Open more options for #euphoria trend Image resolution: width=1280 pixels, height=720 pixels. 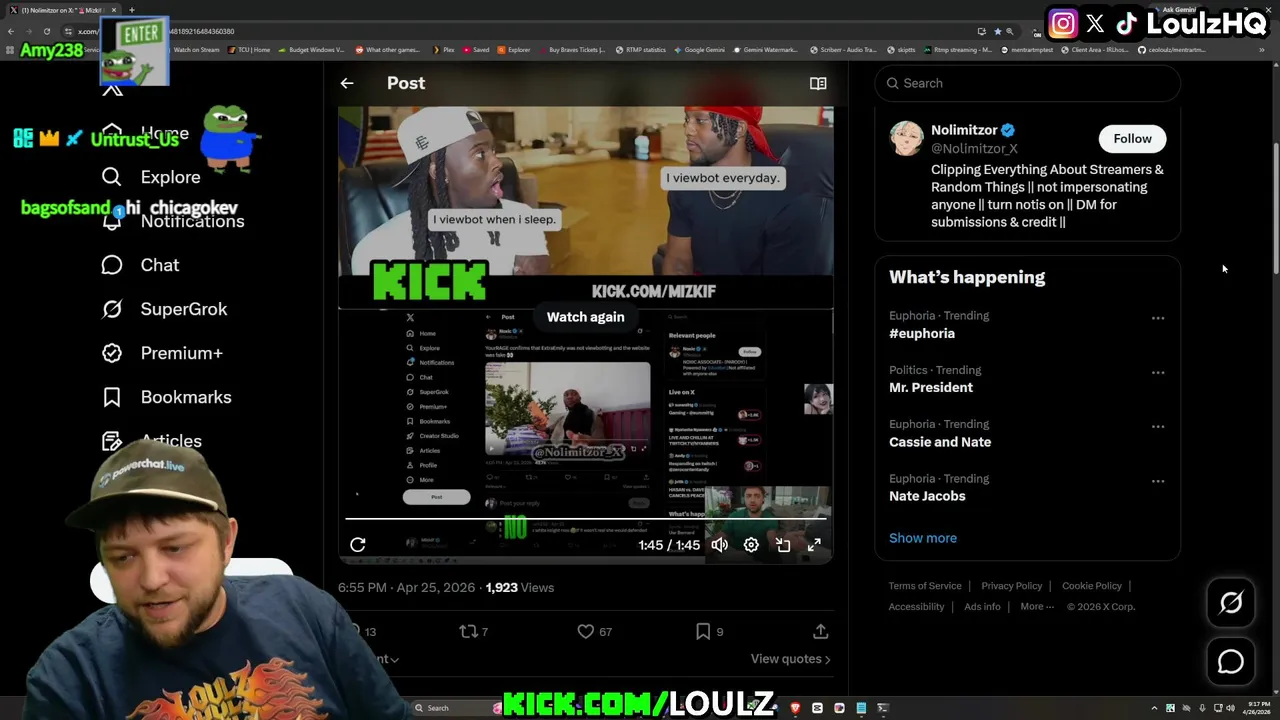click(x=1158, y=318)
